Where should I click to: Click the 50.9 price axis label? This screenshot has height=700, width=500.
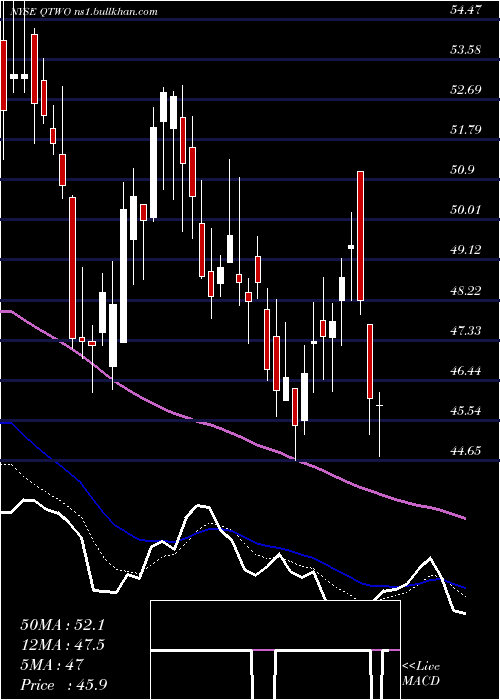pyautogui.click(x=462, y=170)
